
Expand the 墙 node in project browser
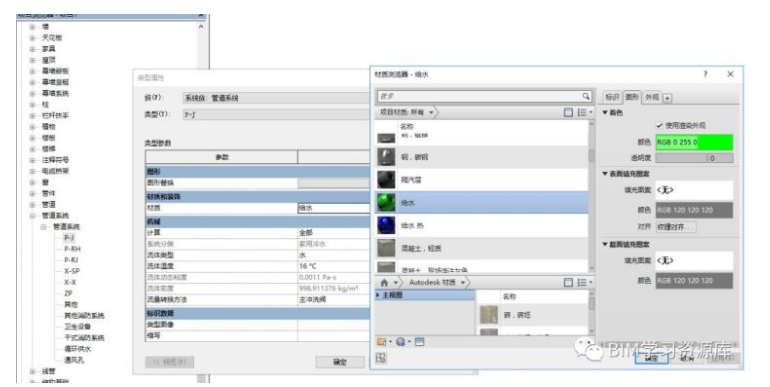(32, 27)
